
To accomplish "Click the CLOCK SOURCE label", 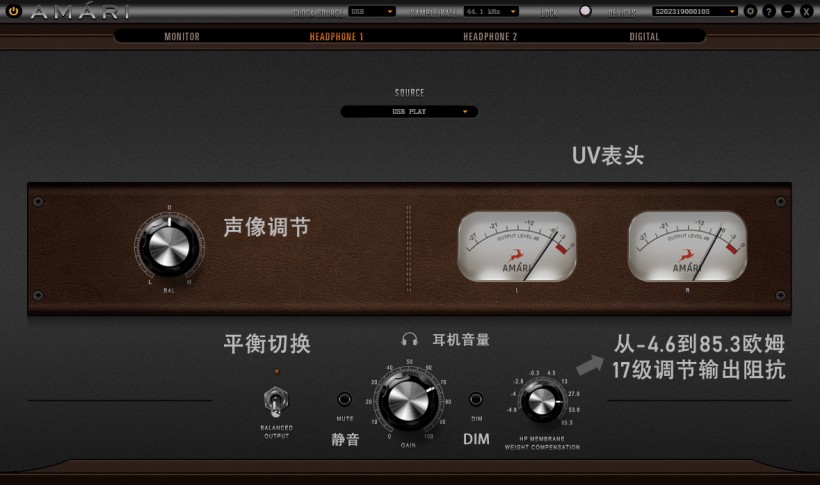I will pos(318,13).
